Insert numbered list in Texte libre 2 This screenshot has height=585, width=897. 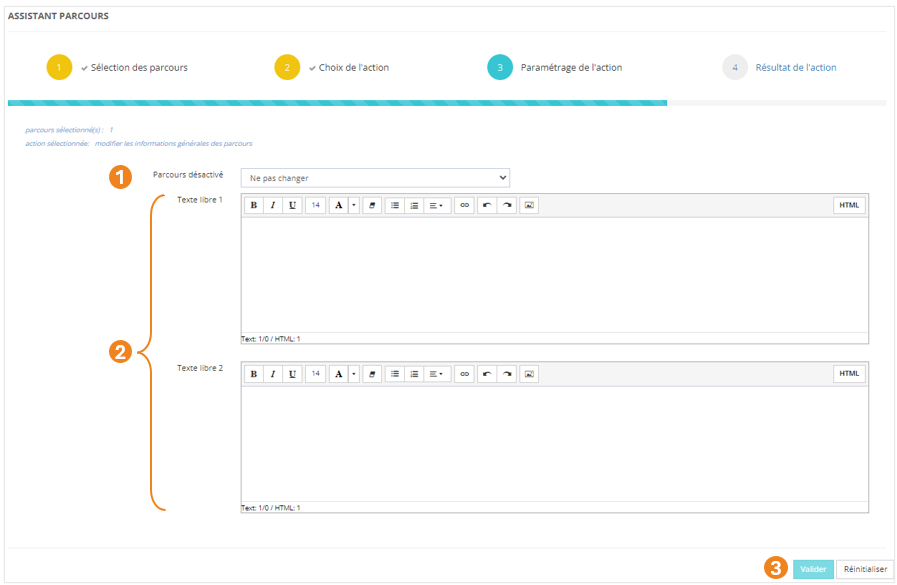click(414, 374)
